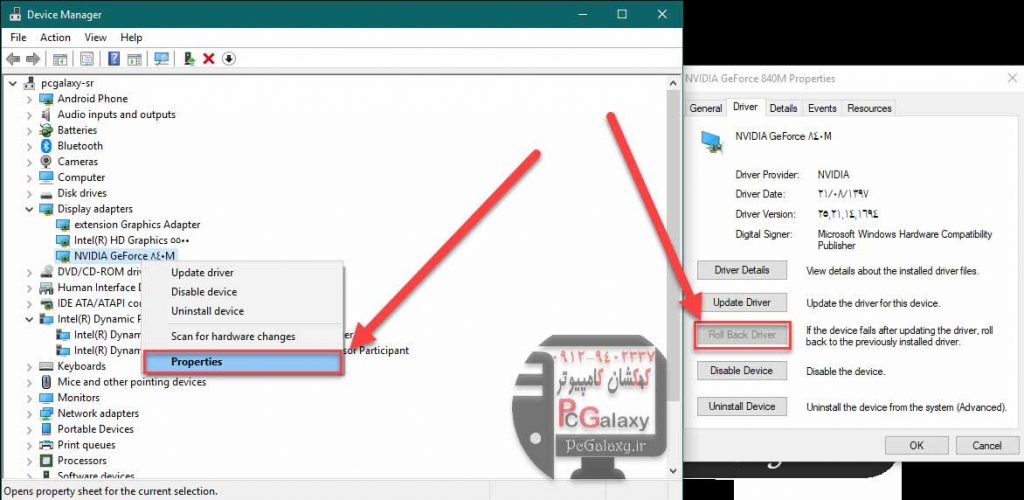Click the blue Help question mark toolbar icon
The height and width of the screenshot is (500, 1024).
coord(114,59)
